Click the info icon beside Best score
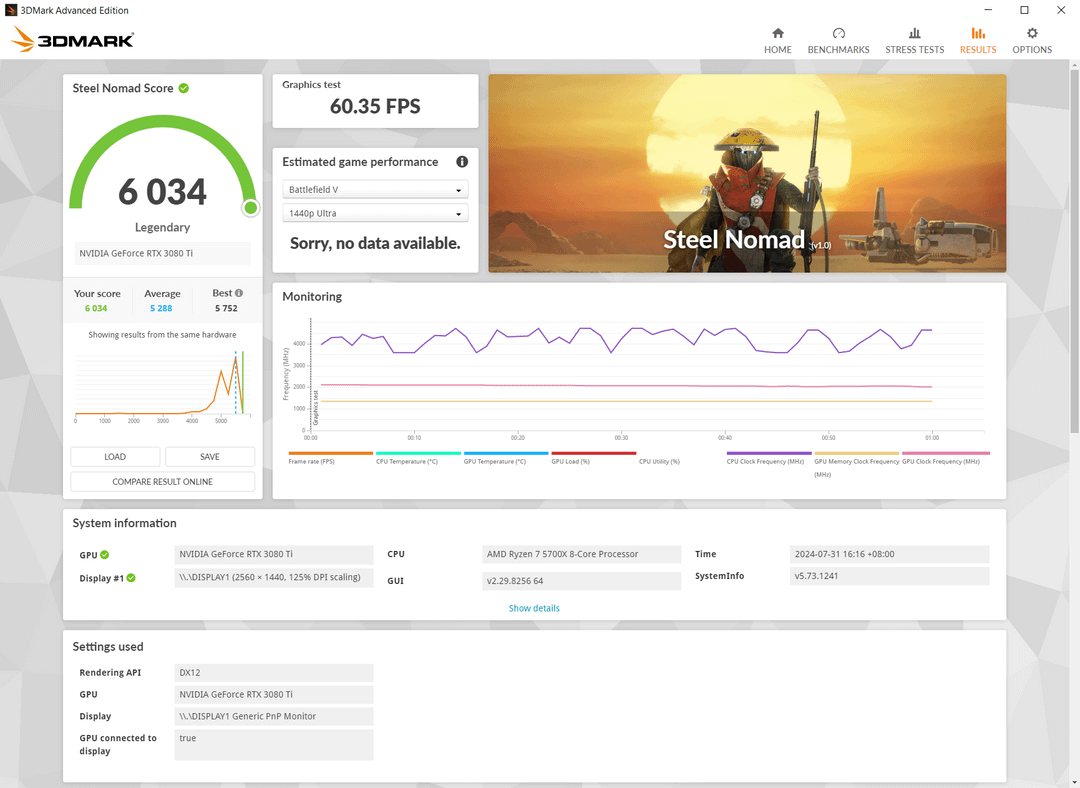Viewport: 1080px width, 788px height. point(239,293)
